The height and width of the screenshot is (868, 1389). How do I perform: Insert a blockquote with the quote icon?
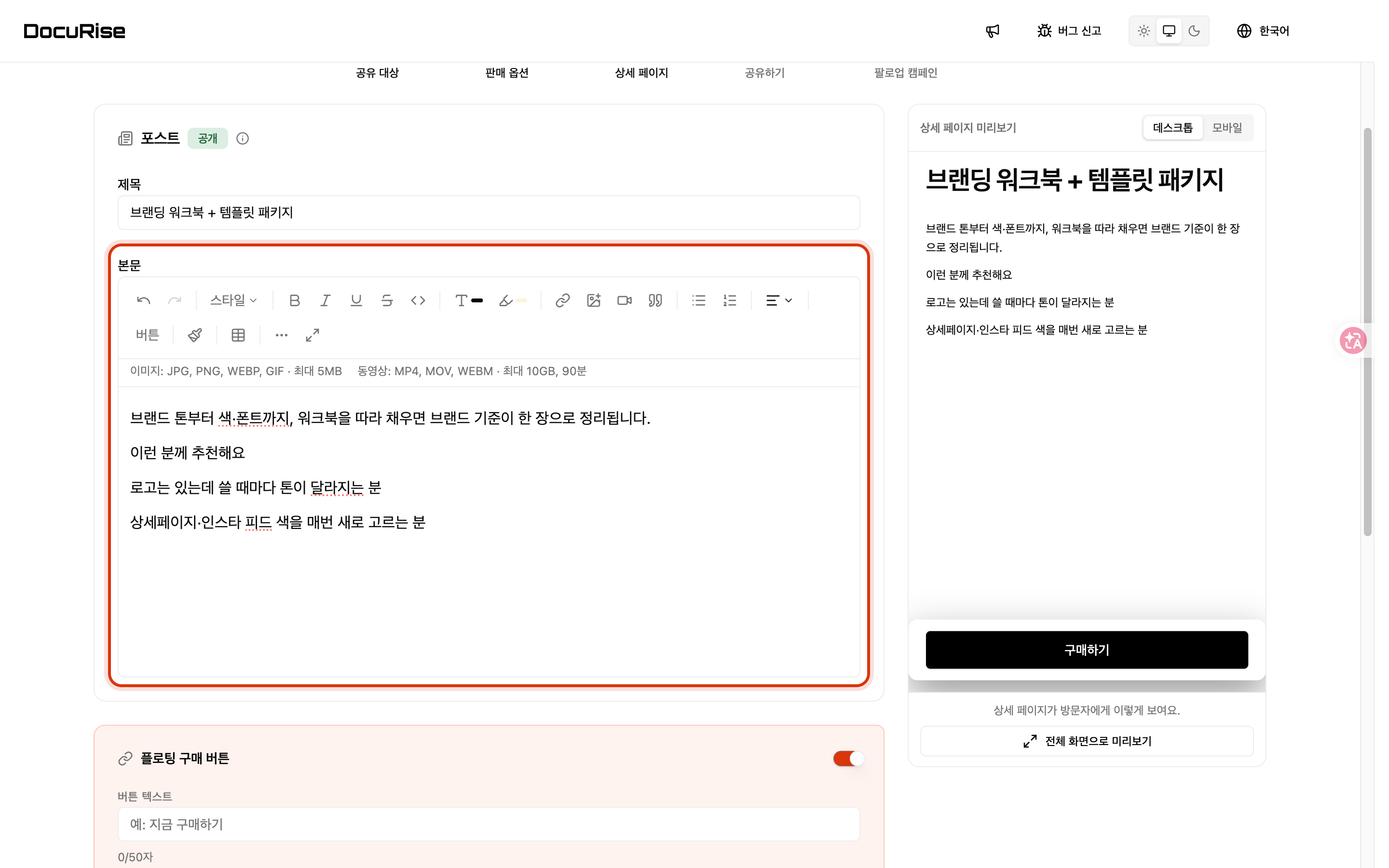[x=655, y=300]
